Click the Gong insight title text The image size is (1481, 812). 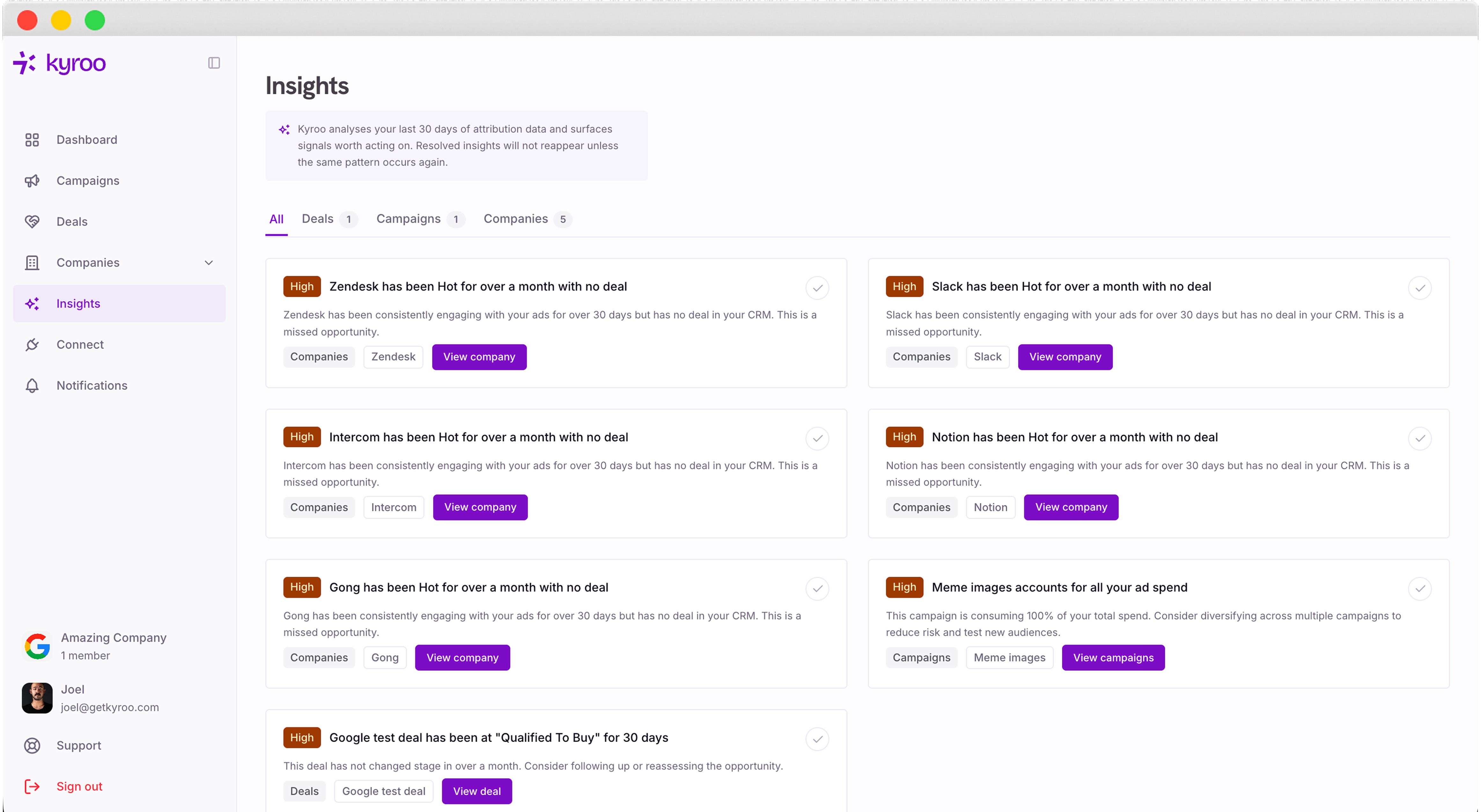pos(468,587)
